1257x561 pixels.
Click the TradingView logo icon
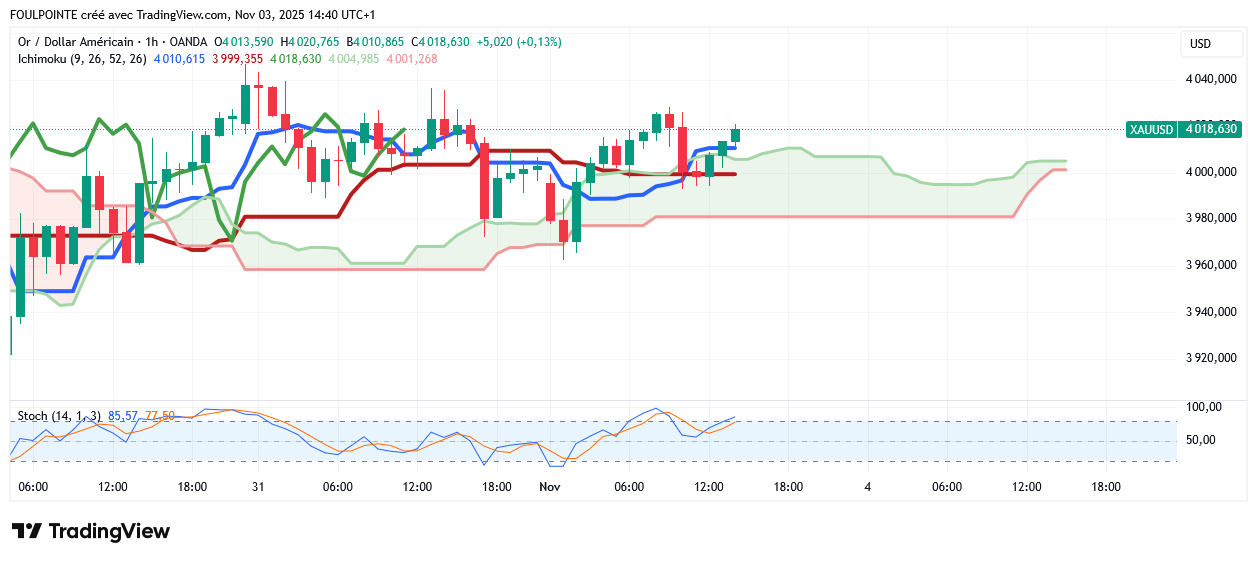pos(26,531)
